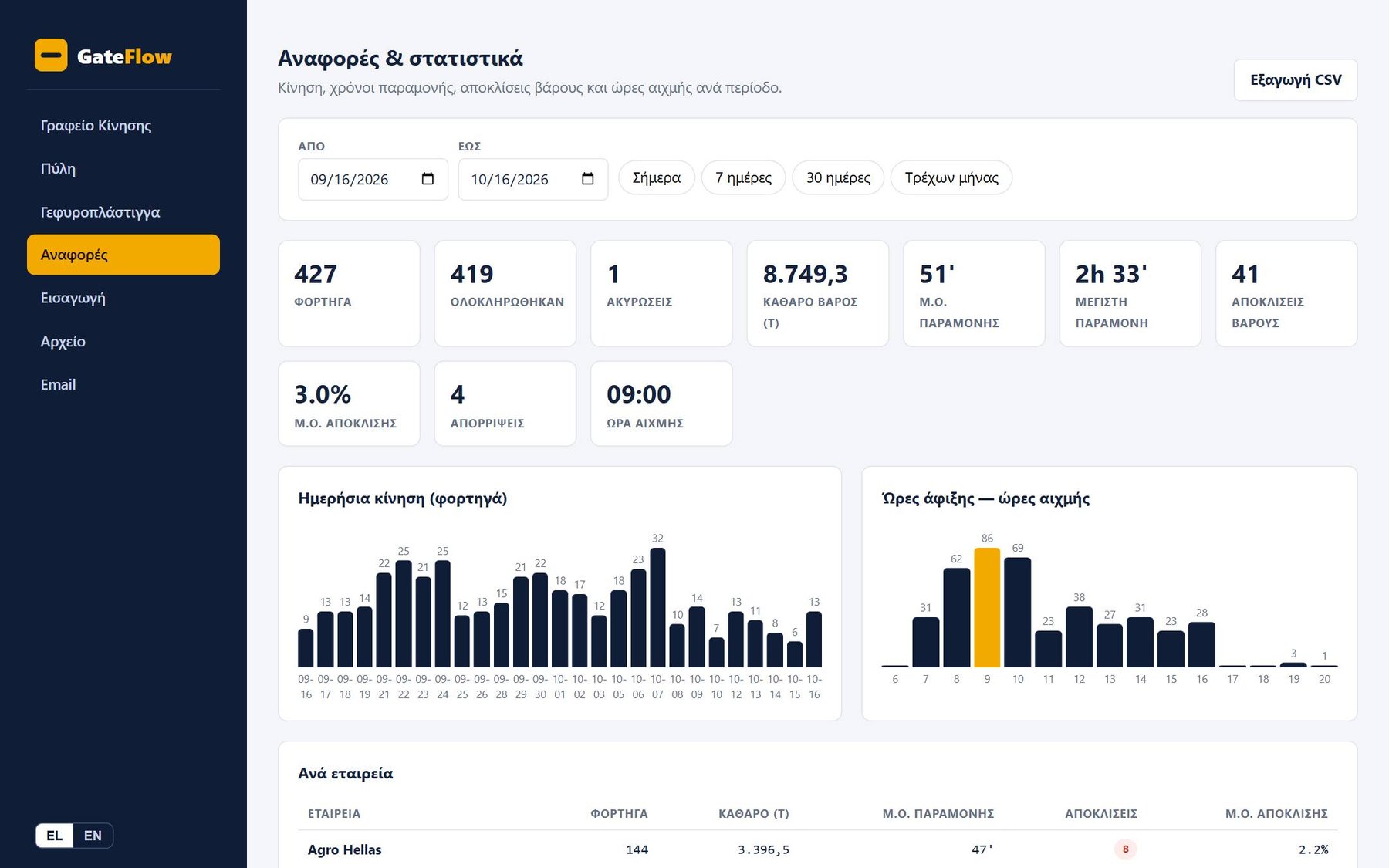
Task: Click the ΑΚΥΡΩΣΕΙΣ stat card
Action: coord(661,293)
